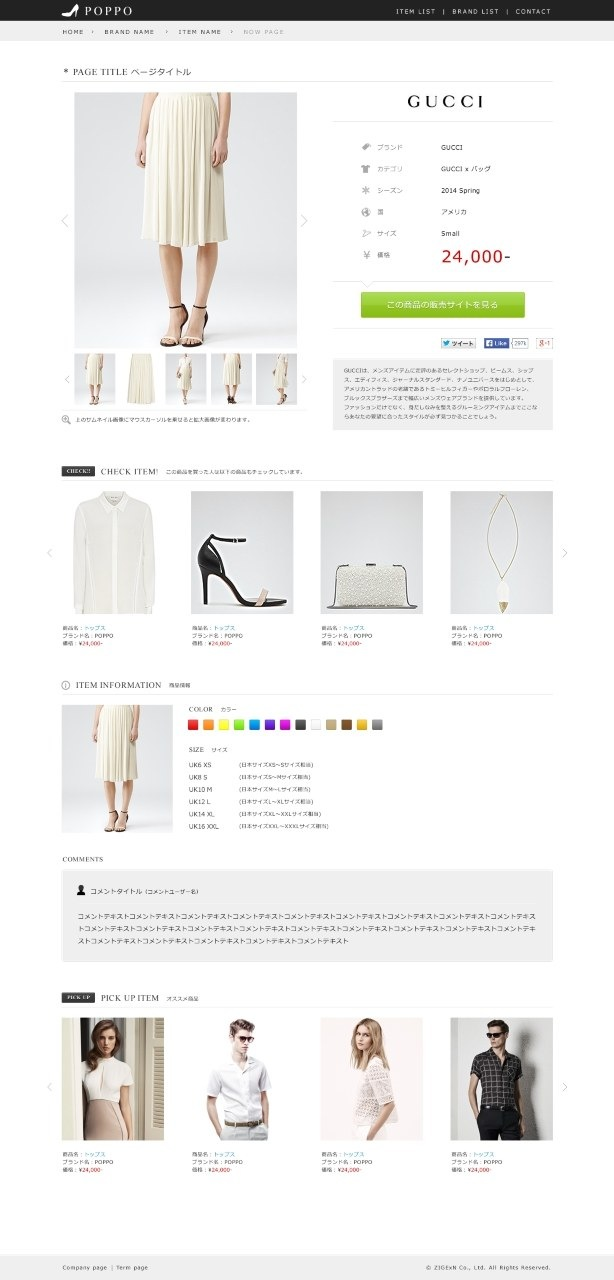The image size is (614, 1280).
Task: Click the Facebook Like button
Action: (496, 343)
